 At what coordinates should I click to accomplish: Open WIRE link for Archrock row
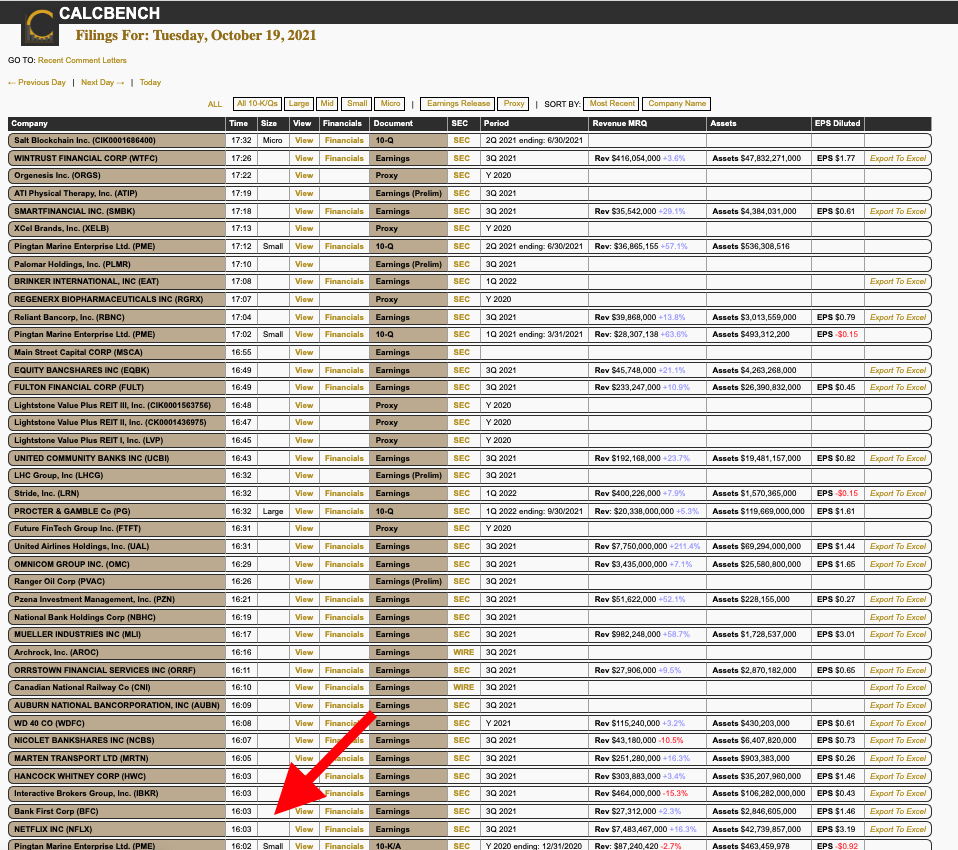point(463,652)
